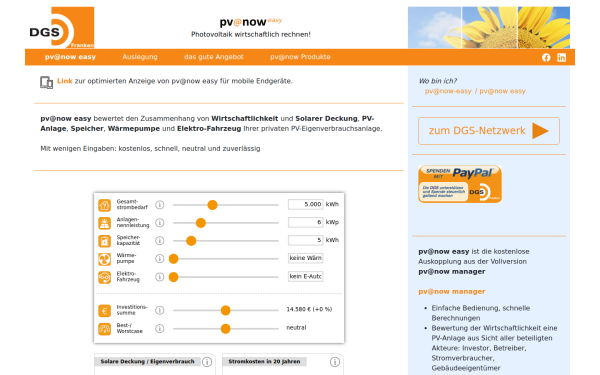Click the pv@now-easy breadcrumb link
This screenshot has height=375, width=600.
coord(448,91)
